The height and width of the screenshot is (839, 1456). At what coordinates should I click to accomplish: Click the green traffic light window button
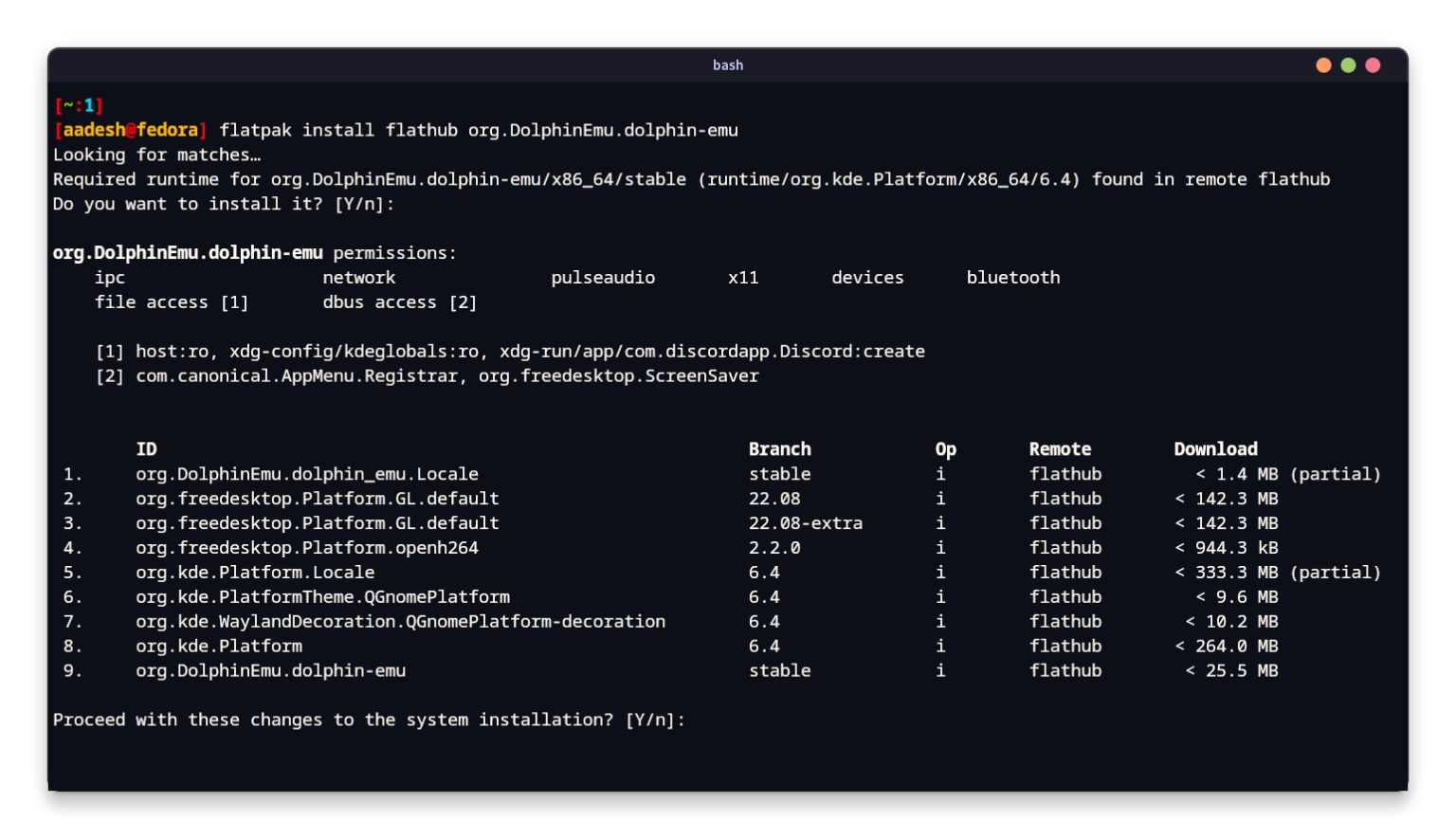pyautogui.click(x=1347, y=65)
